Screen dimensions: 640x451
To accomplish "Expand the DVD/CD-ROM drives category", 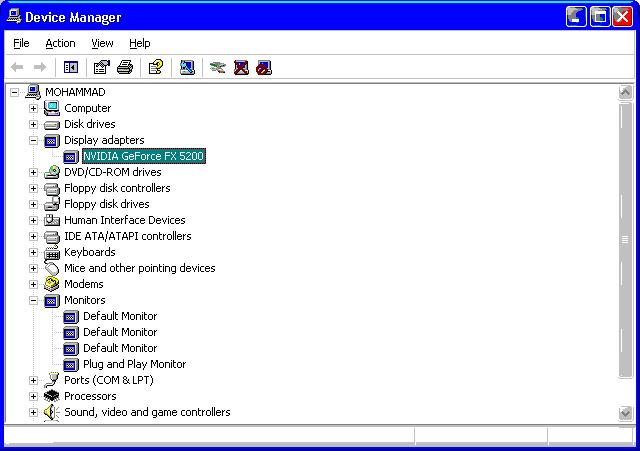I will (x=33, y=172).
